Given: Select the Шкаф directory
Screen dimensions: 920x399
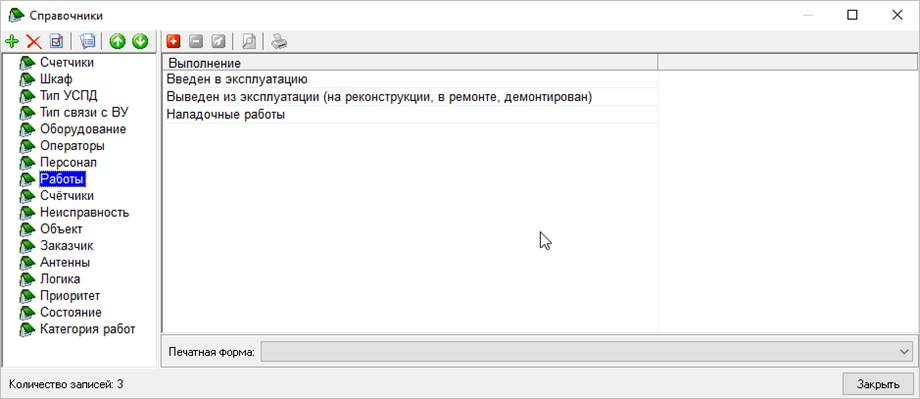Looking at the screenshot, I should [56, 79].
